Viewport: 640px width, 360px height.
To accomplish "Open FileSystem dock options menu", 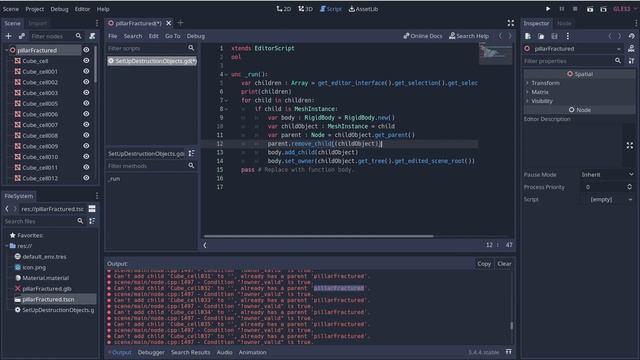I will 97,196.
